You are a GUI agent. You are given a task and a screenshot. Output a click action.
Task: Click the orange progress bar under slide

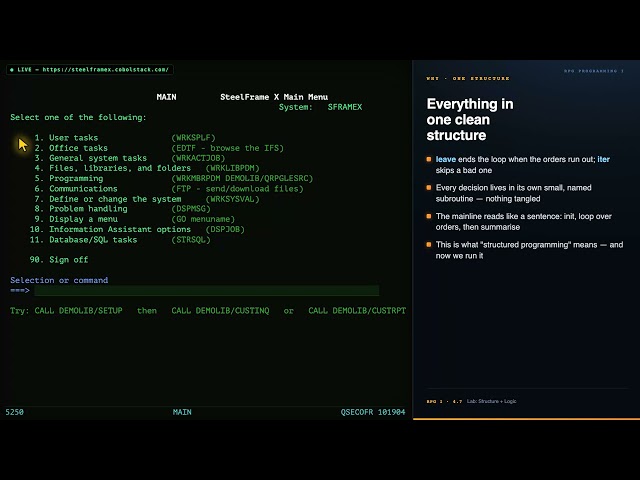tap(526, 419)
